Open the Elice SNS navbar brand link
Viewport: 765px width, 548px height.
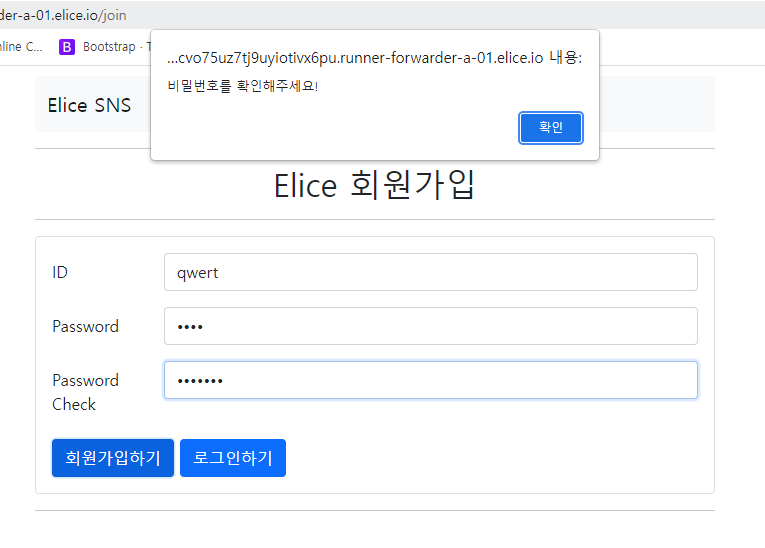pyautogui.click(x=89, y=105)
